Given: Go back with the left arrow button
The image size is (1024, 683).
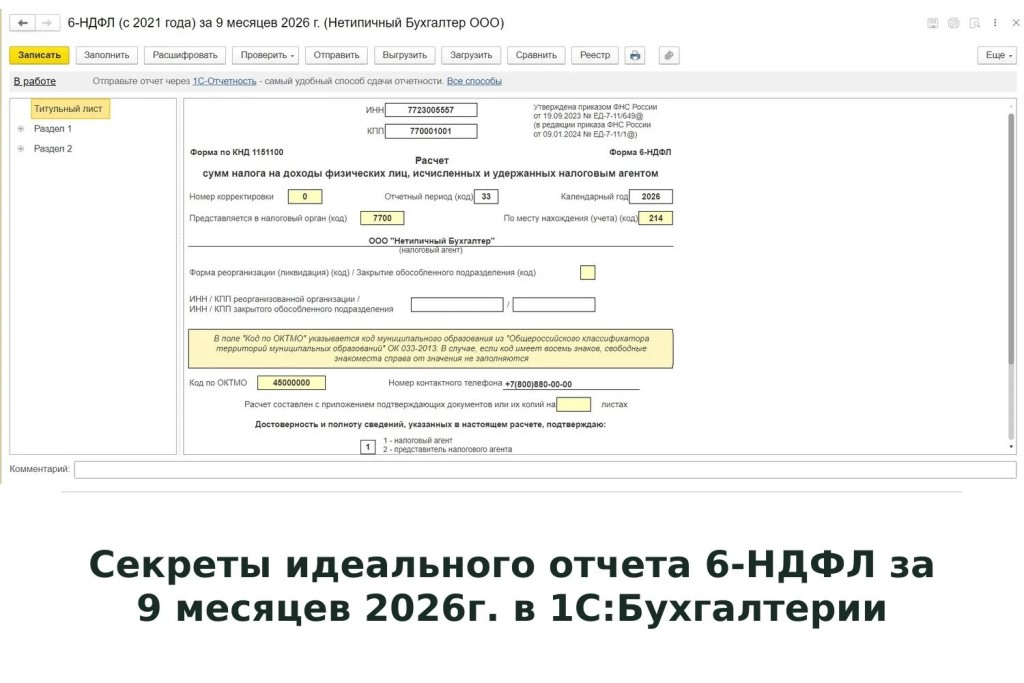Looking at the screenshot, I should coord(23,23).
